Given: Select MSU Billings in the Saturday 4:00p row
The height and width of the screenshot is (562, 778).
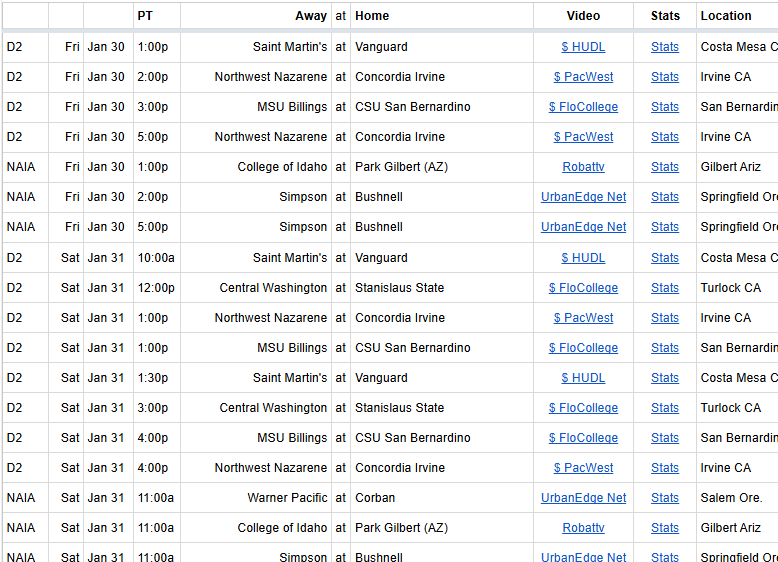Looking at the screenshot, I should point(256,438).
